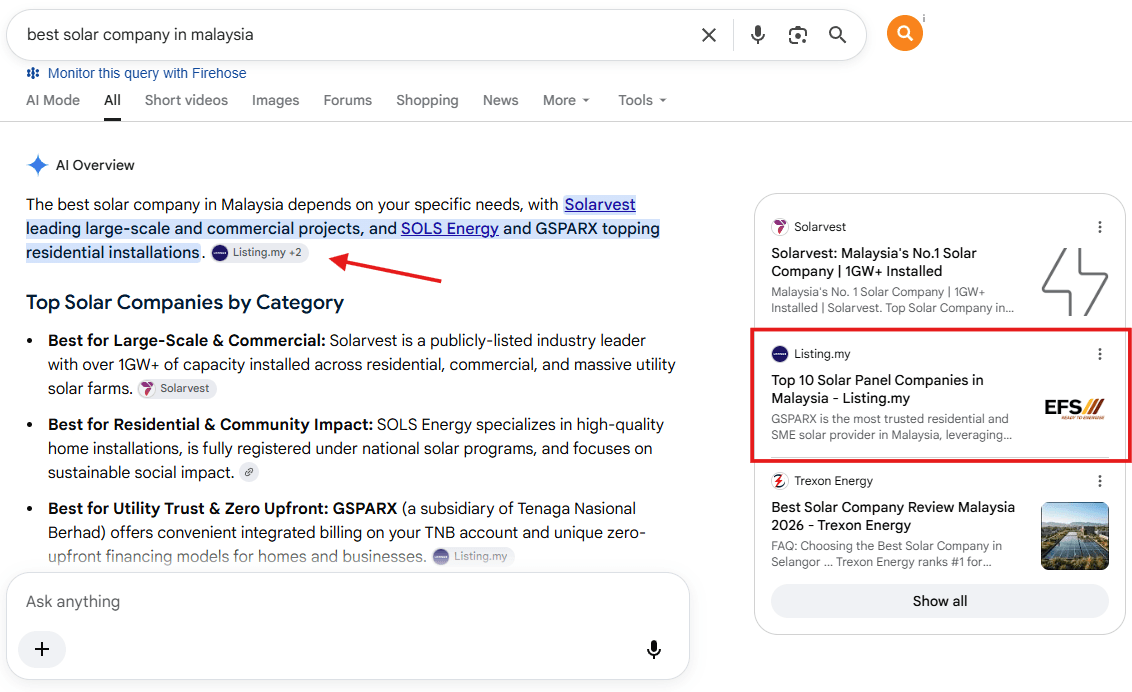Switch to the Shopping tab
1132x692 pixels.
click(x=427, y=100)
